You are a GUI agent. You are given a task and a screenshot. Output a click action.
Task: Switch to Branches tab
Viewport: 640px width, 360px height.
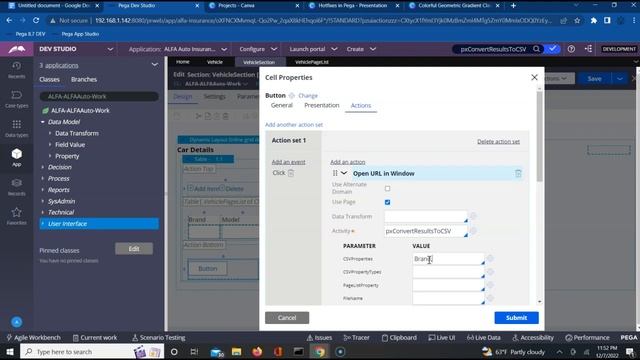click(x=84, y=79)
